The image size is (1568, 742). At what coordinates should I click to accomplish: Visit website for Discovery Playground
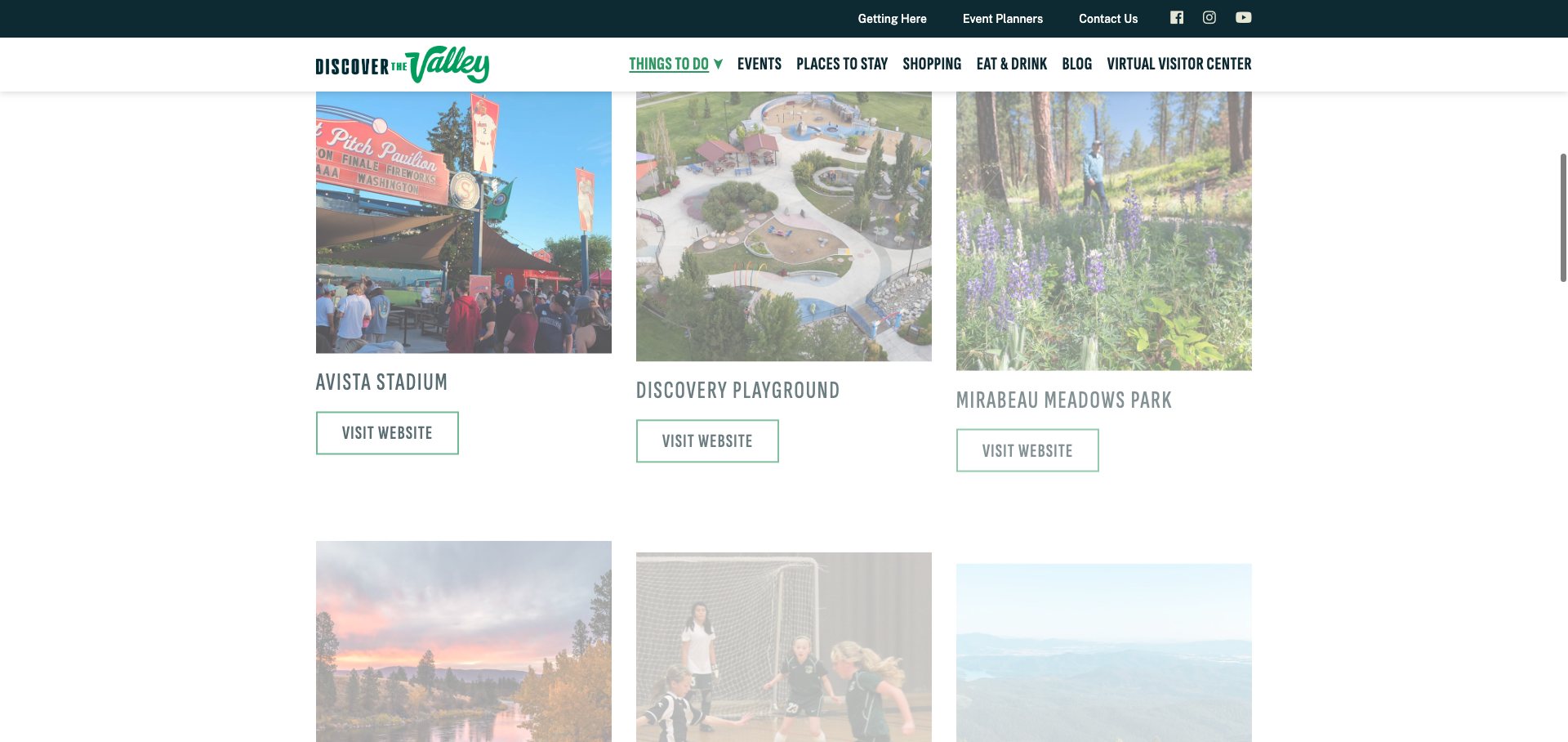coord(707,441)
